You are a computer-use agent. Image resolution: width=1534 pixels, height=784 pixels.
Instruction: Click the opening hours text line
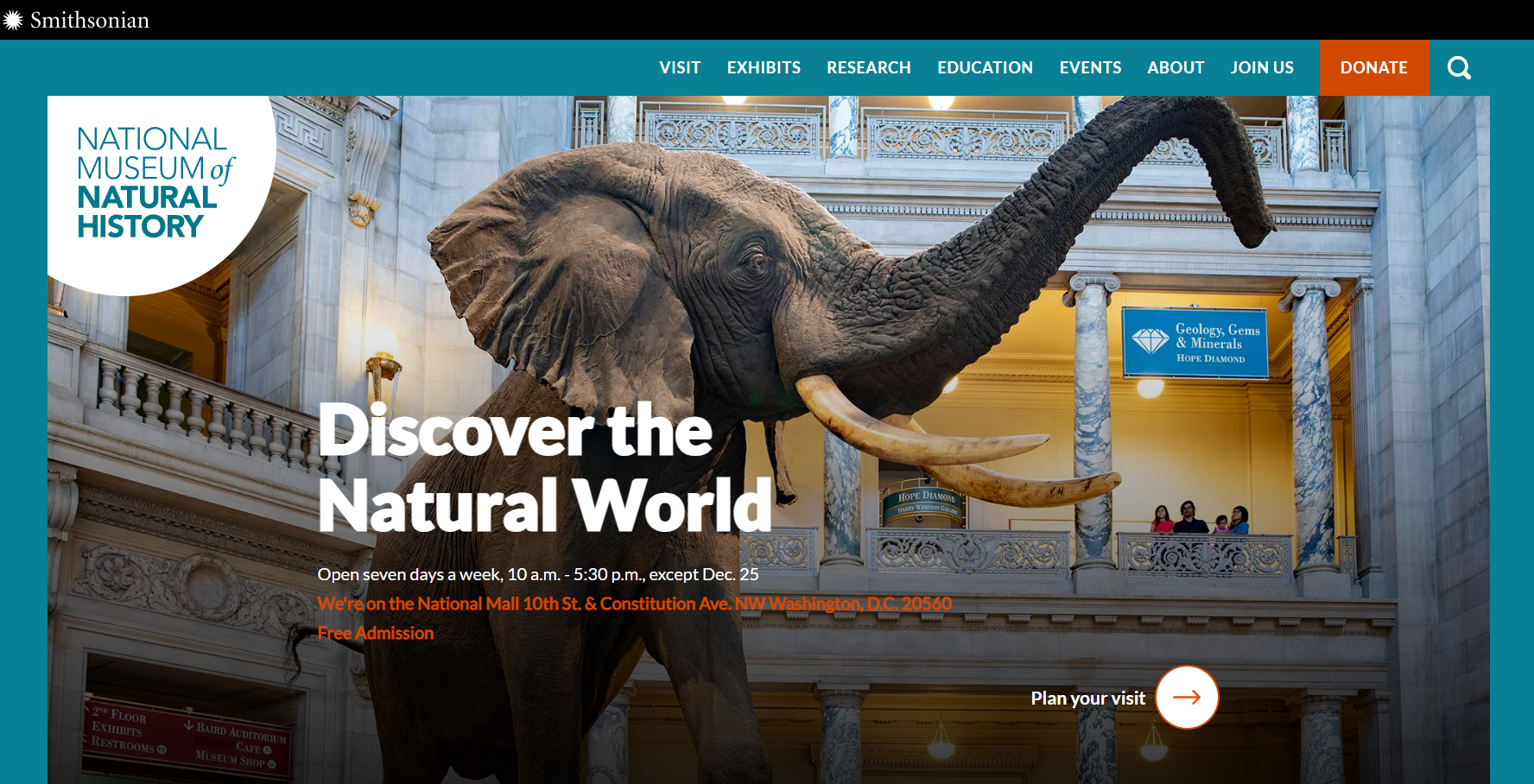click(538, 574)
